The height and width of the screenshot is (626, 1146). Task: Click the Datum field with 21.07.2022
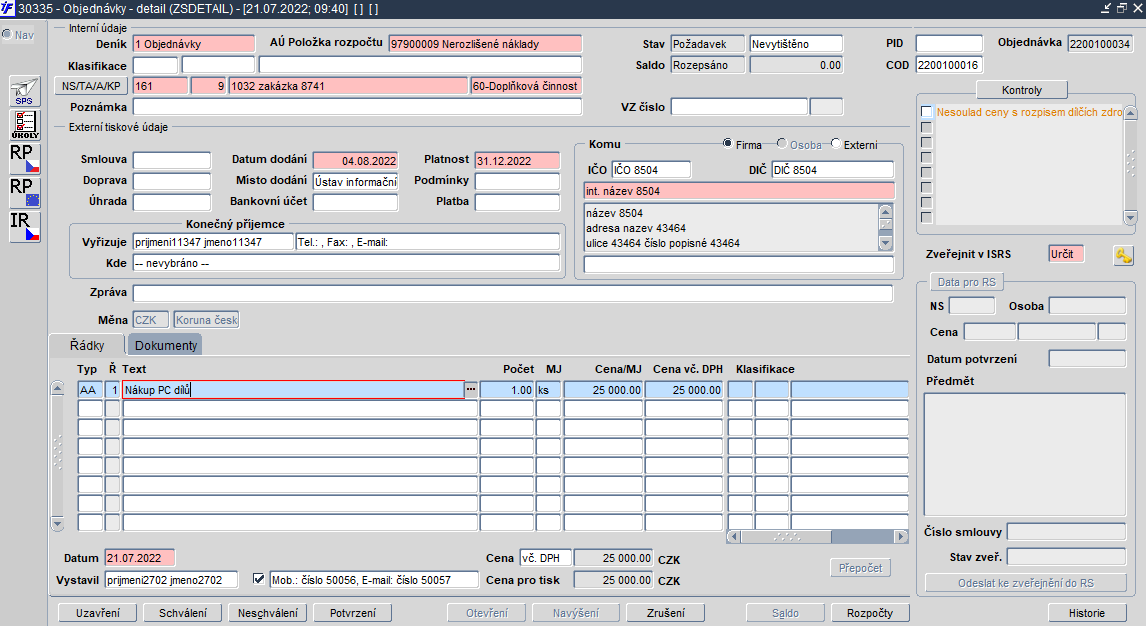tap(140, 558)
